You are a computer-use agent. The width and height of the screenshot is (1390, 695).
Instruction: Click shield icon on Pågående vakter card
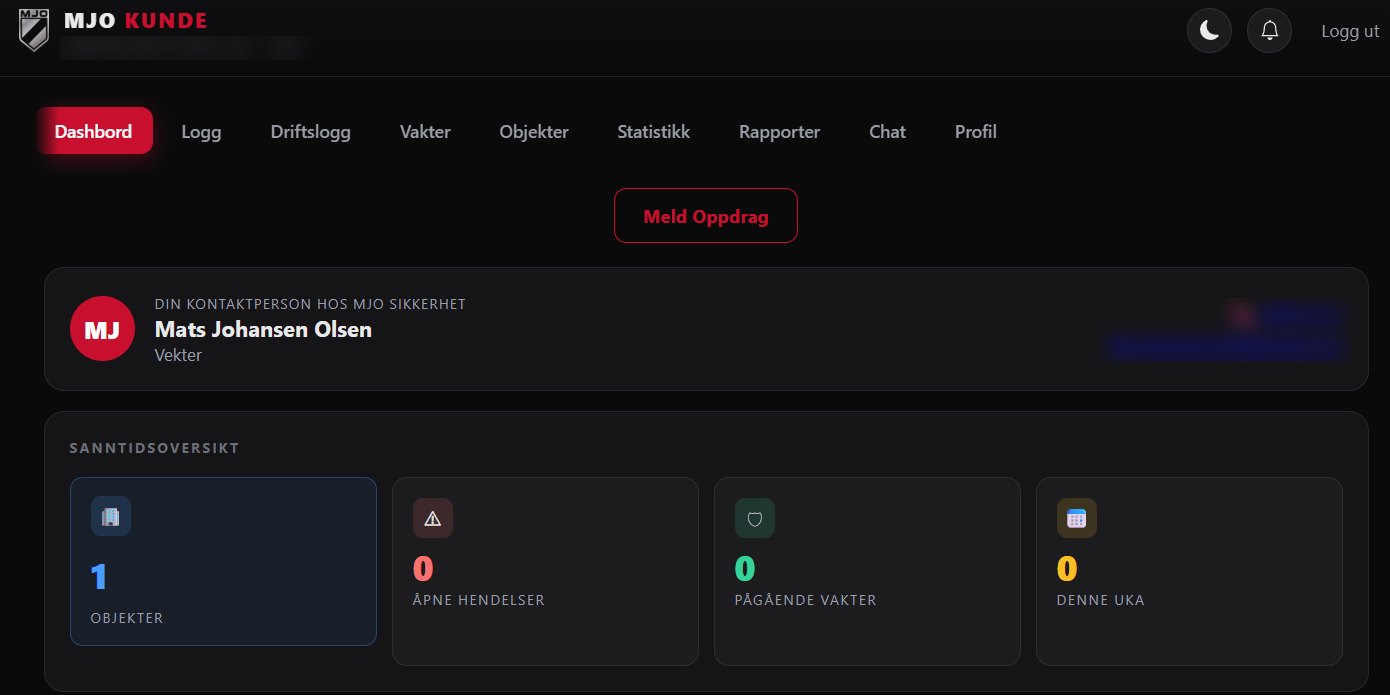[755, 518]
